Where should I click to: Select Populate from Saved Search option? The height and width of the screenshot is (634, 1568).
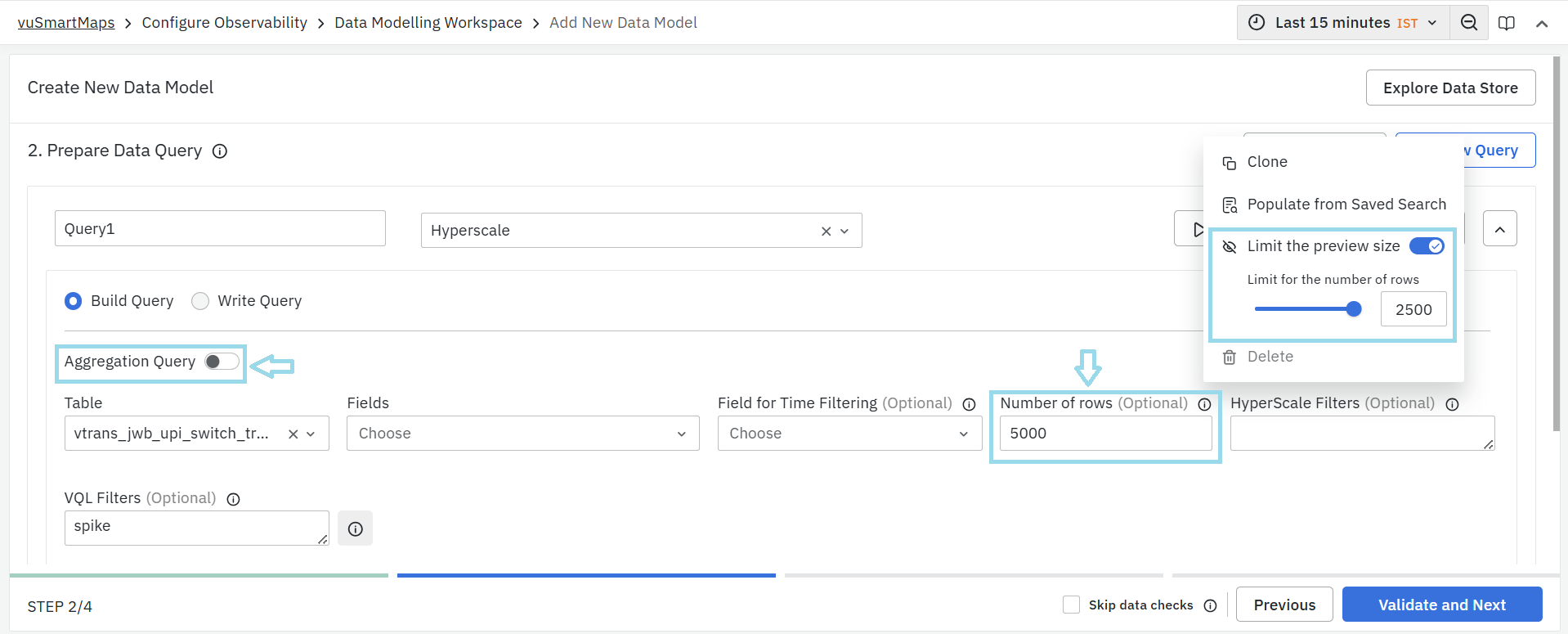[x=1346, y=205]
